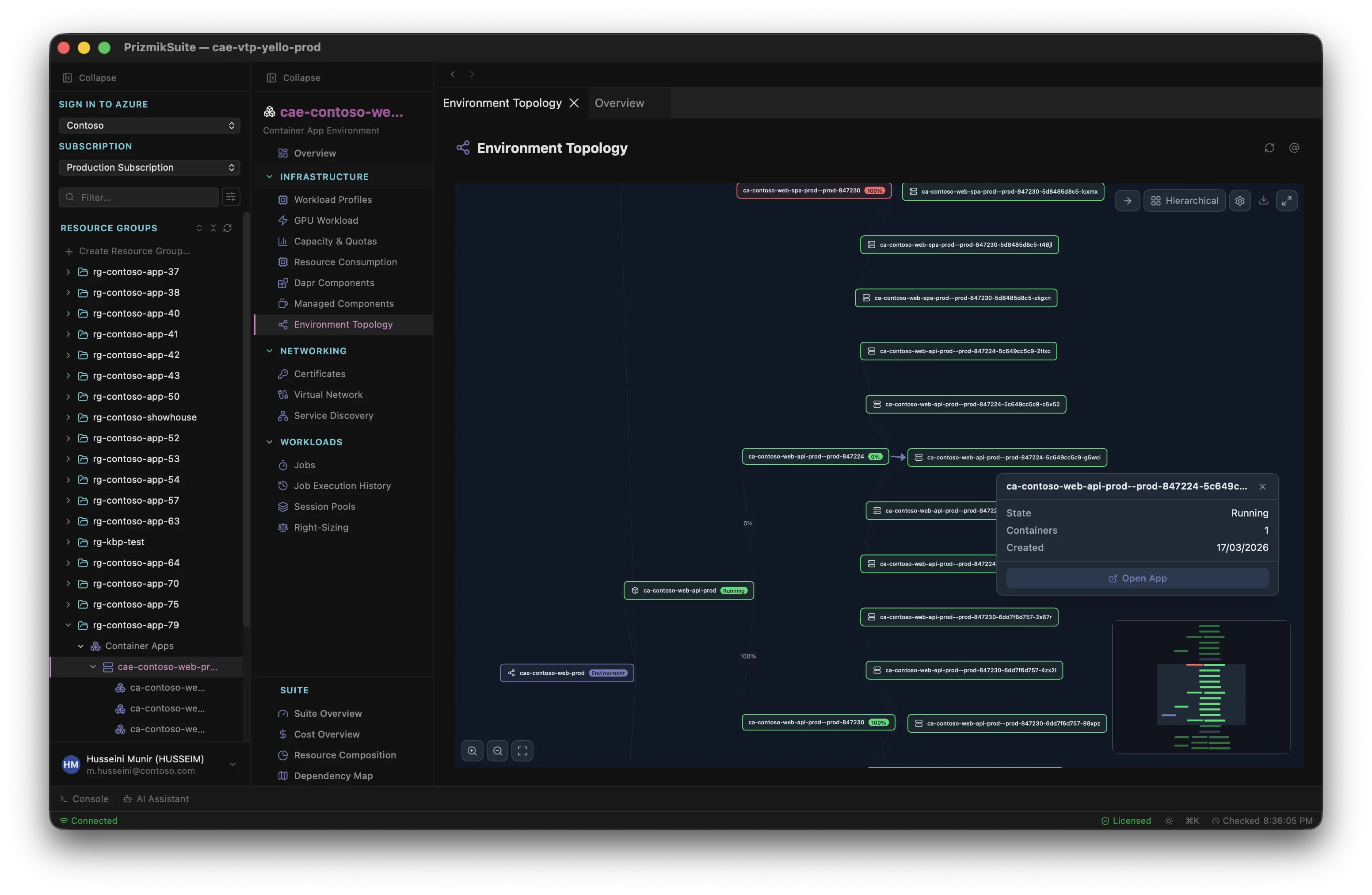Expand topology to fullscreen
Image resolution: width=1372 pixels, height=895 pixels.
coord(1287,201)
